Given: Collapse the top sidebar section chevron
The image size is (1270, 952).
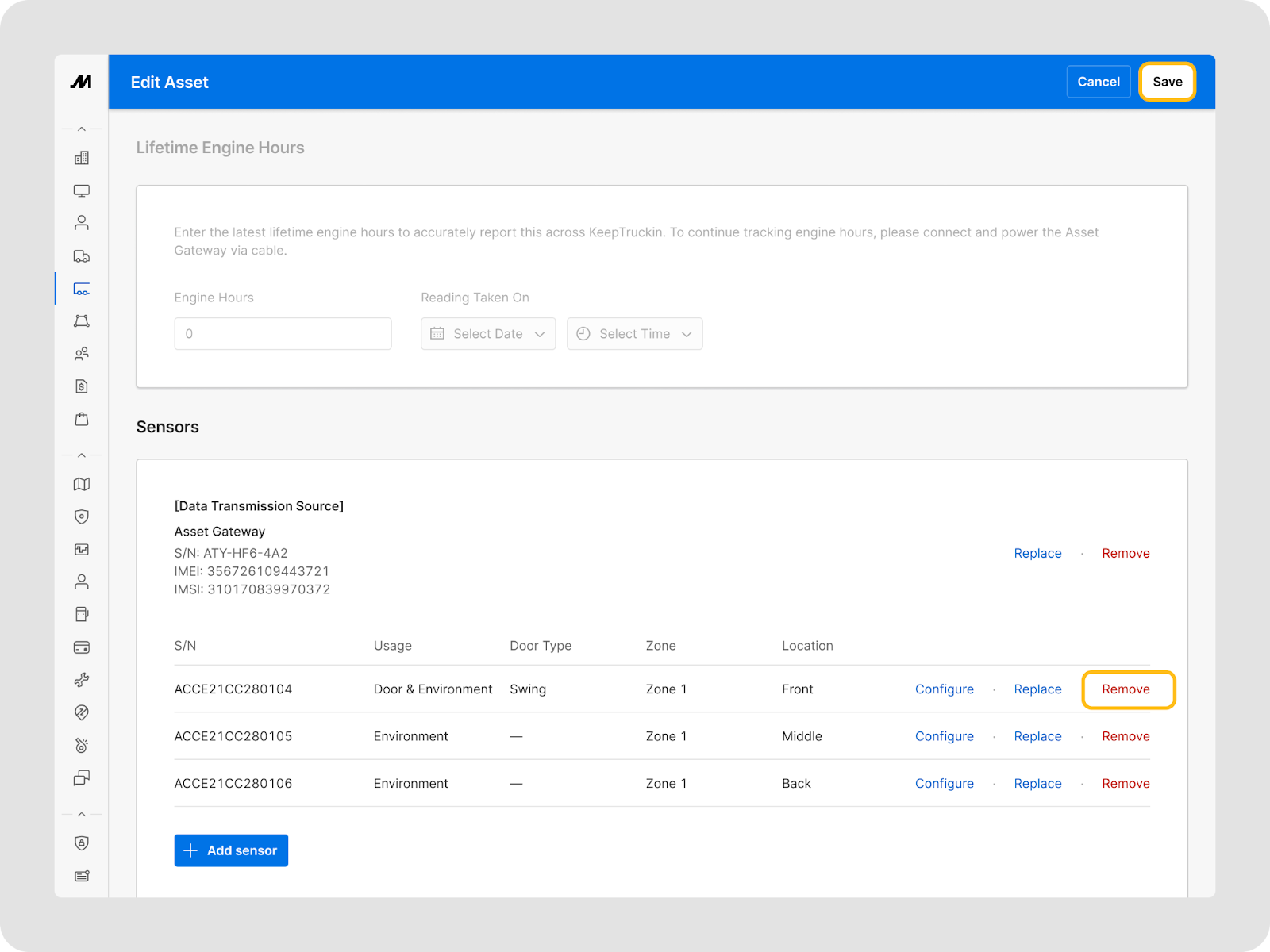Looking at the screenshot, I should pyautogui.click(x=81, y=129).
